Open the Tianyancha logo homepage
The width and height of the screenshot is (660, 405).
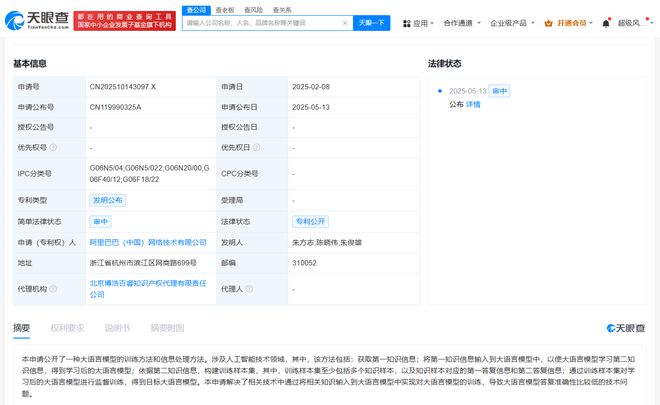pos(37,20)
